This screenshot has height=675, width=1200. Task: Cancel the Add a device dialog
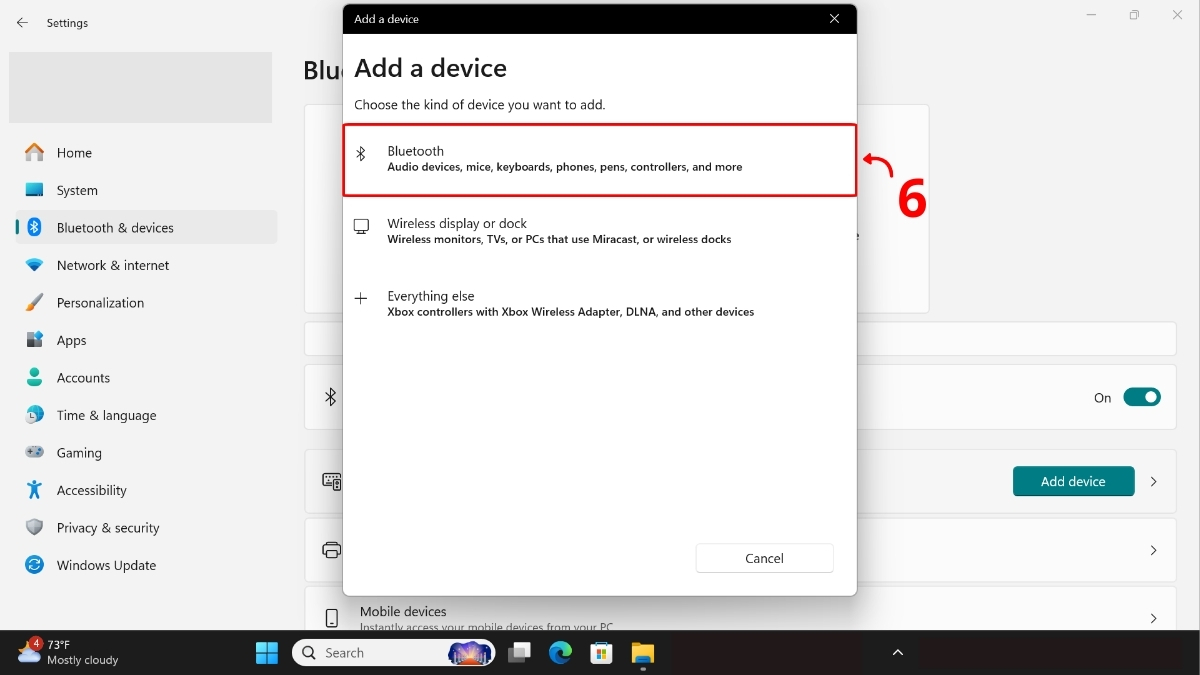tap(764, 558)
